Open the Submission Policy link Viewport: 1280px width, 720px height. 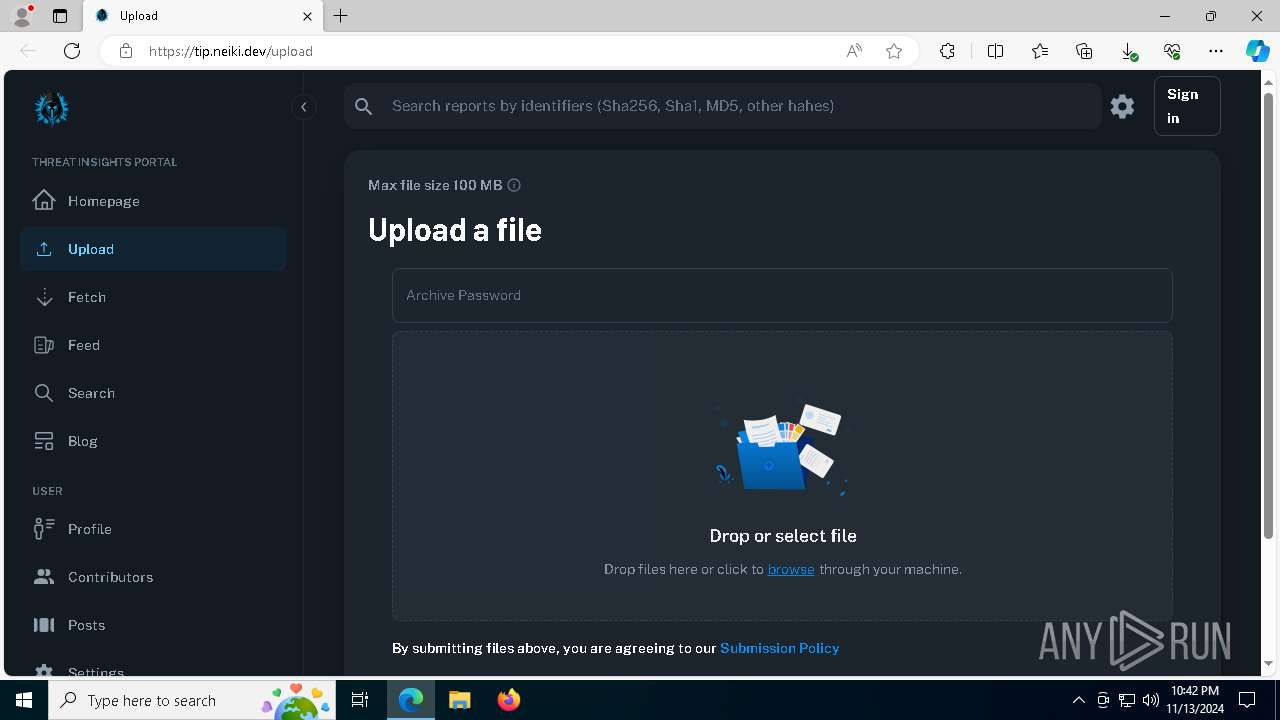click(780, 648)
